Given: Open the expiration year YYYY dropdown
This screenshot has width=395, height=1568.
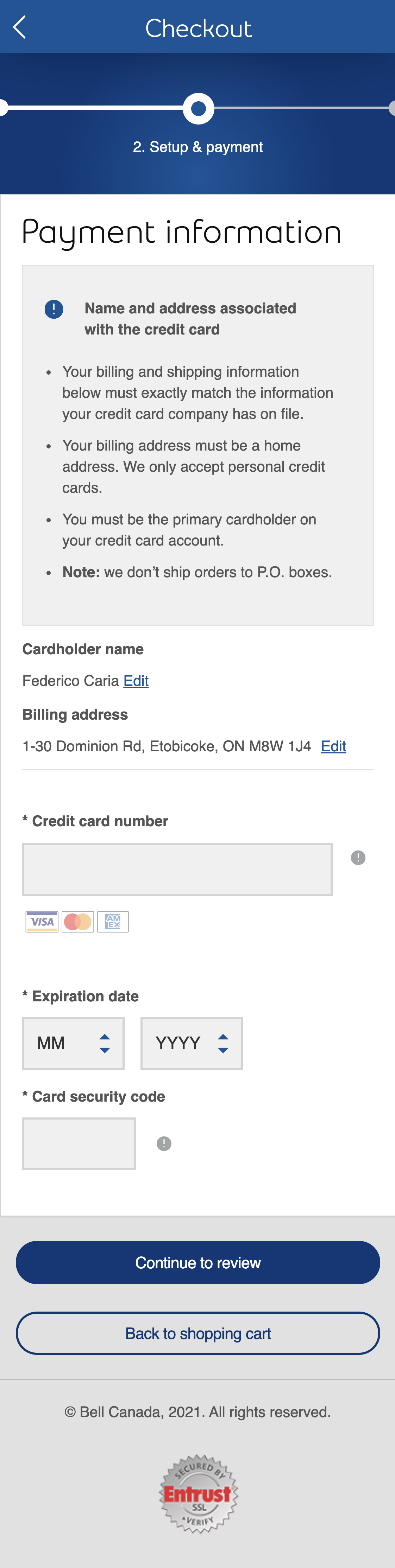Looking at the screenshot, I should tap(192, 1043).
